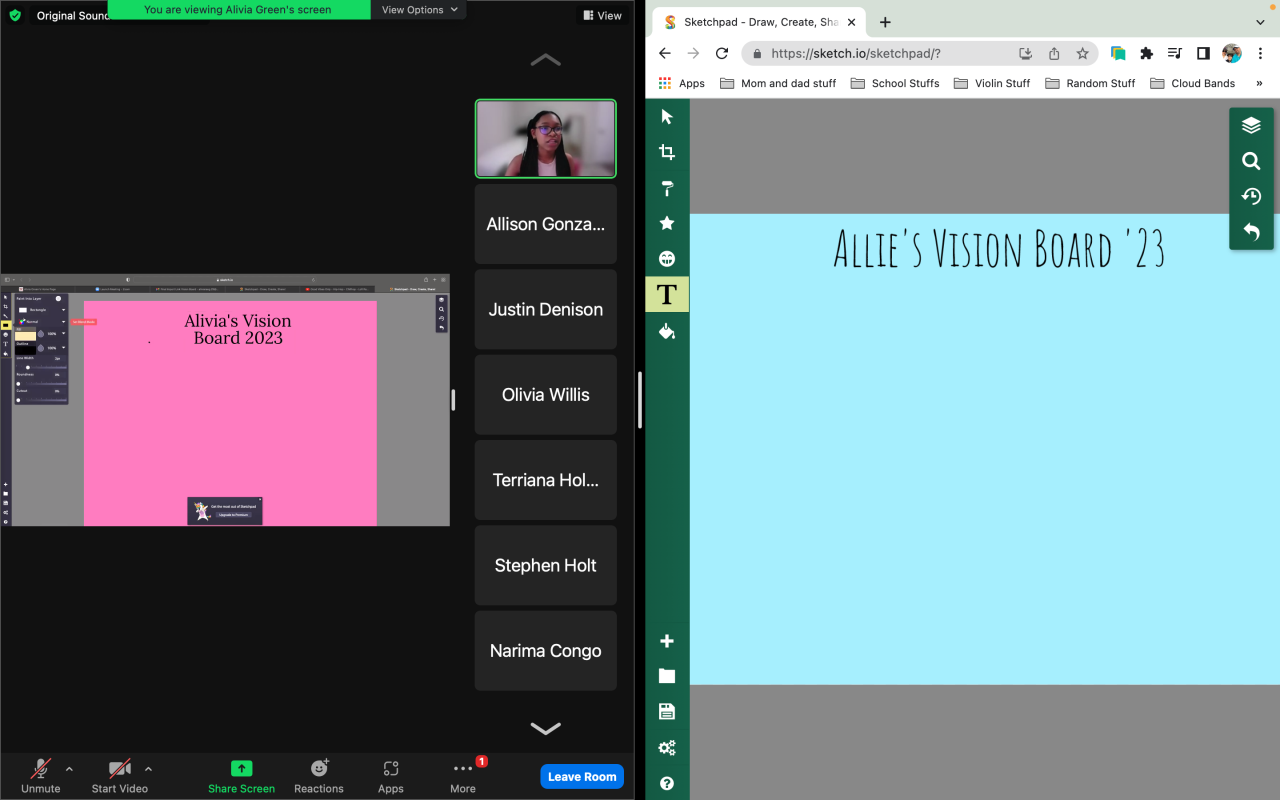Click the share icon in the address bar
This screenshot has width=1280, height=800.
1054,54
